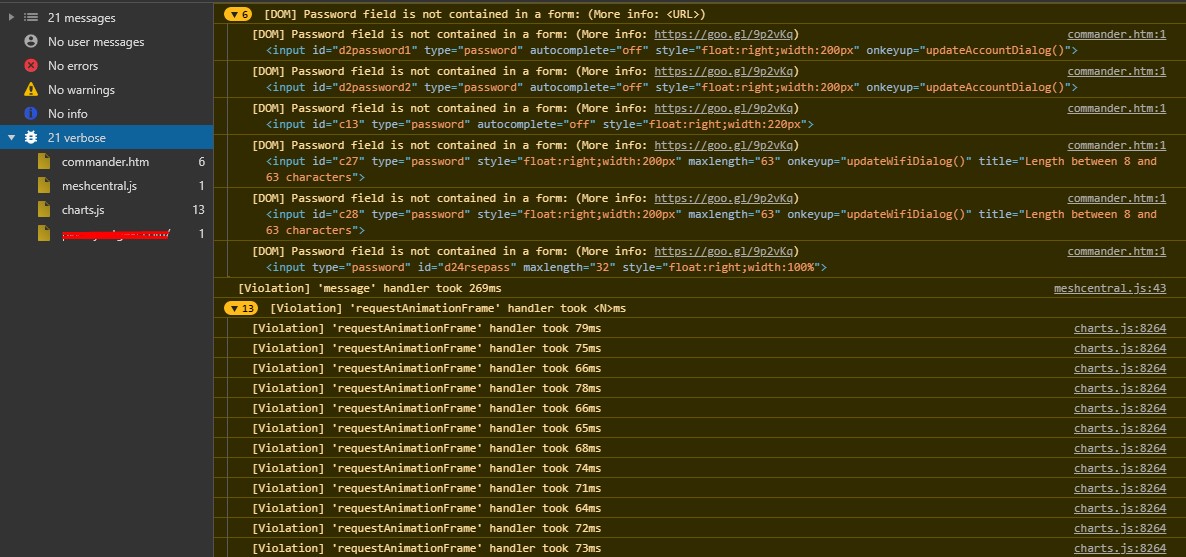Screen dimensions: 1186x557
Task: Select the requestAnimationFrame handler took 74ms text
Action: coord(427,468)
